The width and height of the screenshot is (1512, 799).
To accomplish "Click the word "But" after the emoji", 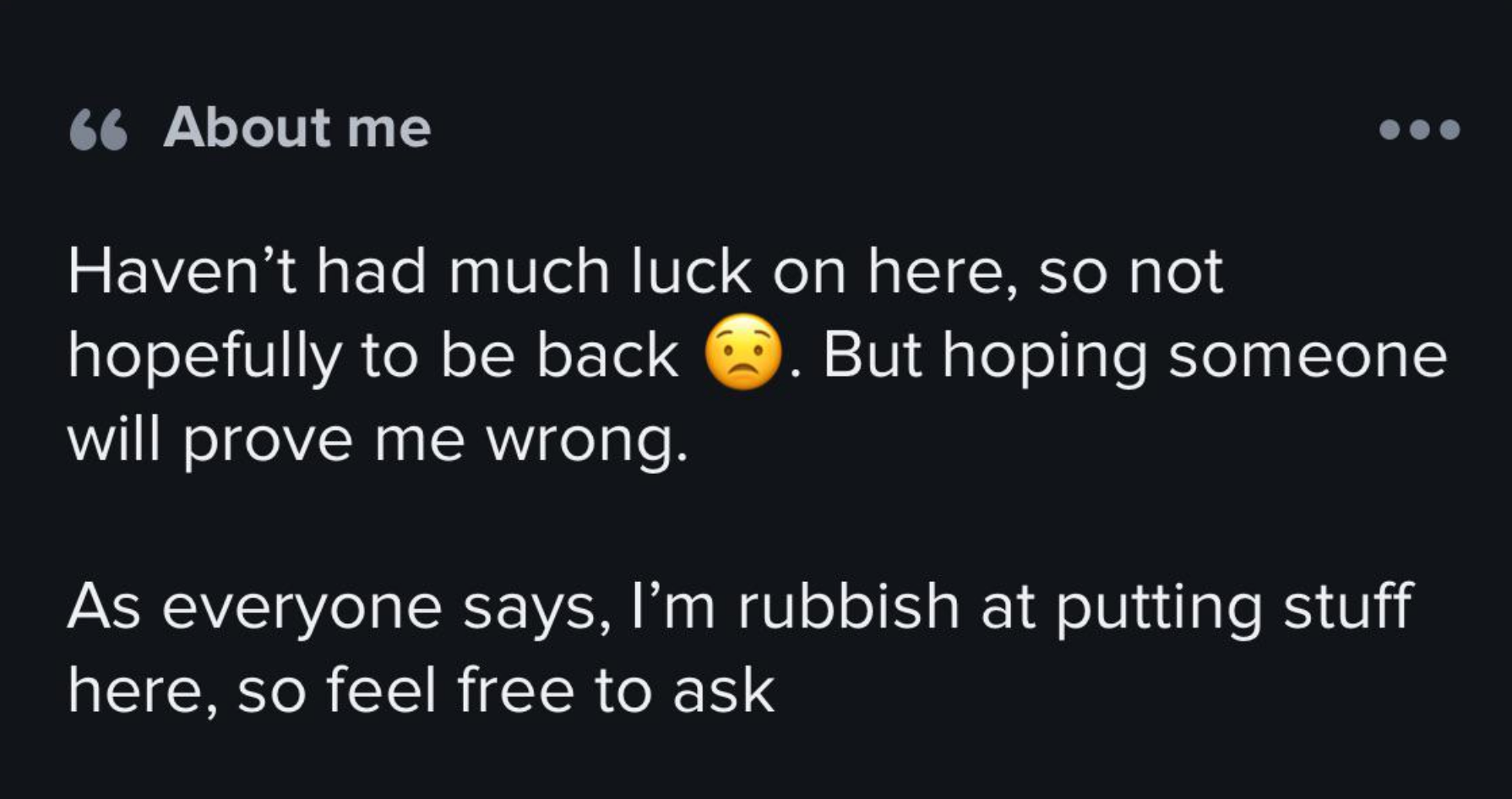I will coord(872,355).
